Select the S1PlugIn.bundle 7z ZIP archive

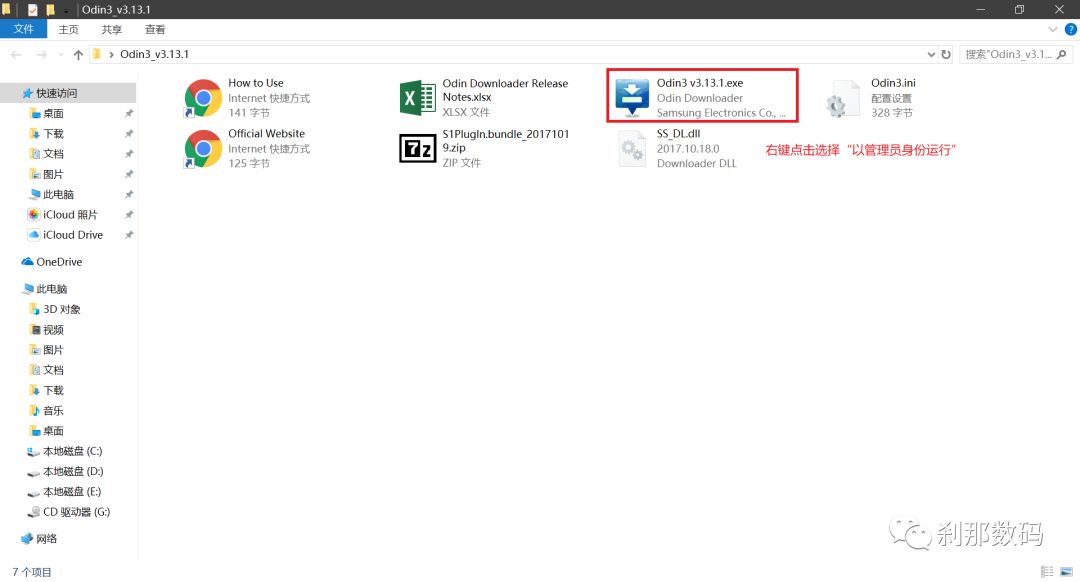(x=417, y=148)
